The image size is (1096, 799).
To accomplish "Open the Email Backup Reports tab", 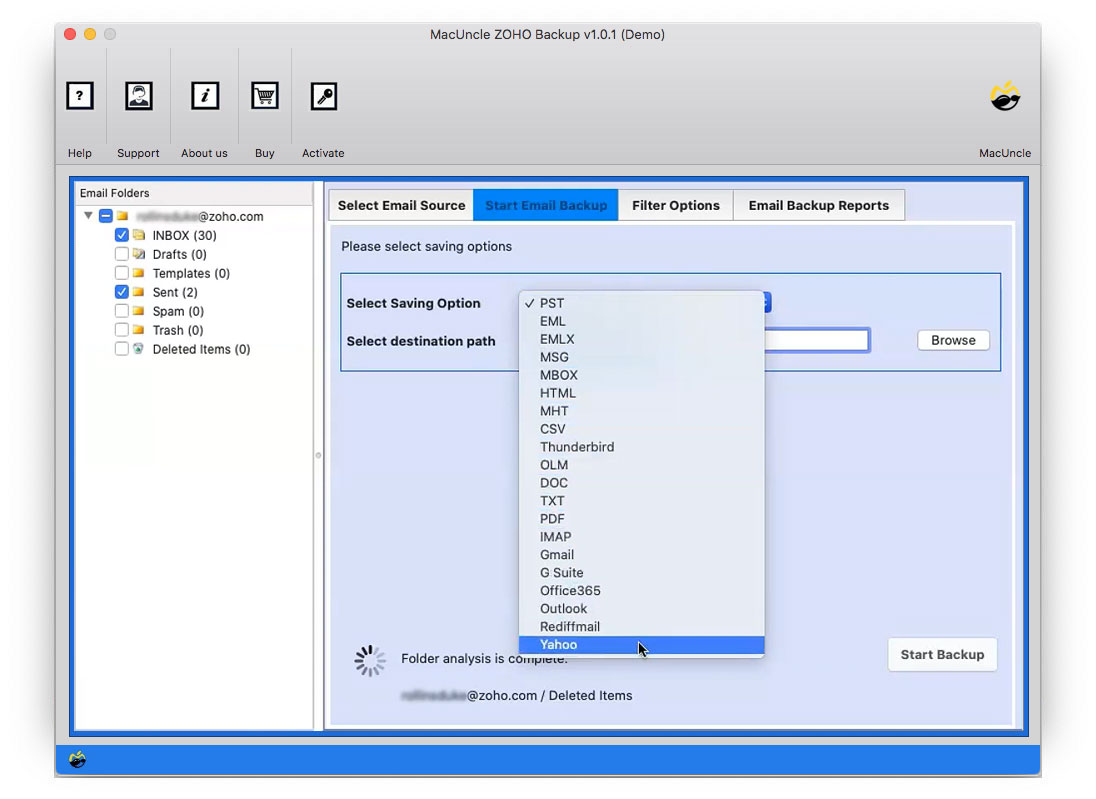I will coord(819,205).
